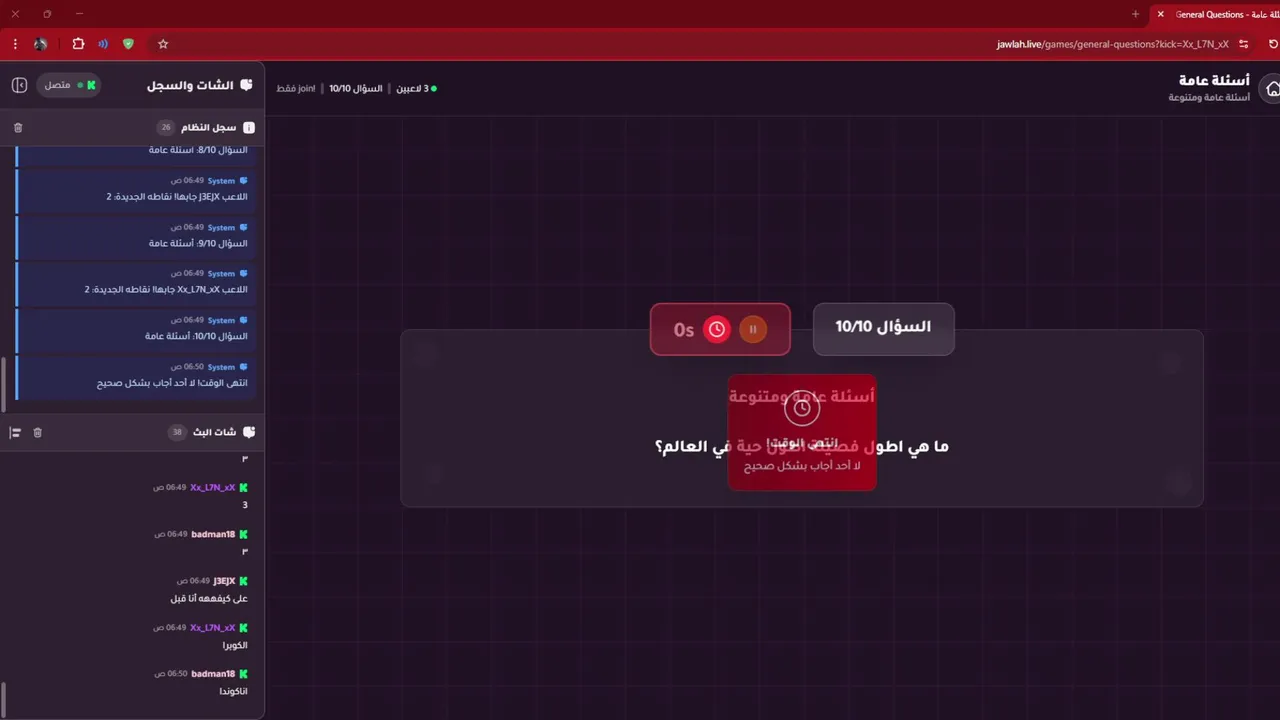The width and height of the screenshot is (1280, 720).
Task: Click the log entry السؤال 9/10: أسئلة عامة
Action: pyautogui.click(x=137, y=237)
